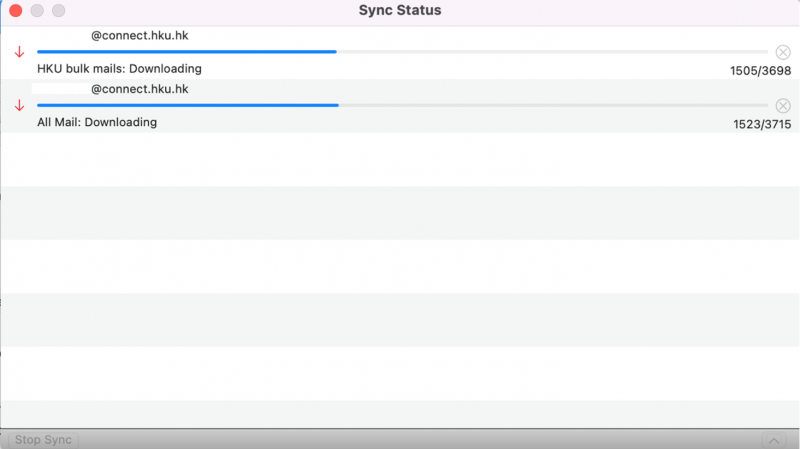Close the Sync Status window
The width and height of the screenshot is (800, 449).
(16, 10)
